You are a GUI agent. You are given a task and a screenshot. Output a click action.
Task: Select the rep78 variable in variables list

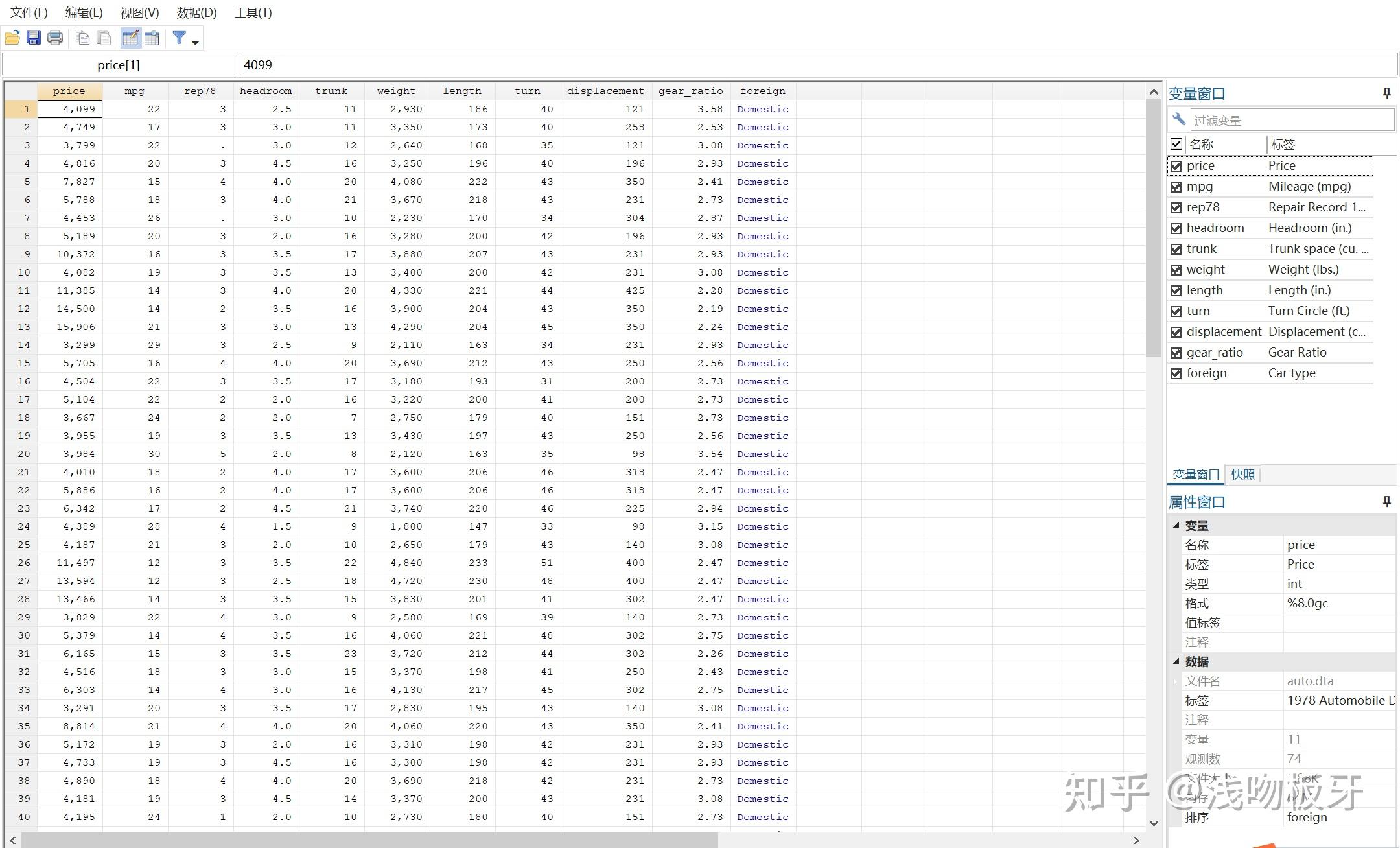tap(1204, 207)
